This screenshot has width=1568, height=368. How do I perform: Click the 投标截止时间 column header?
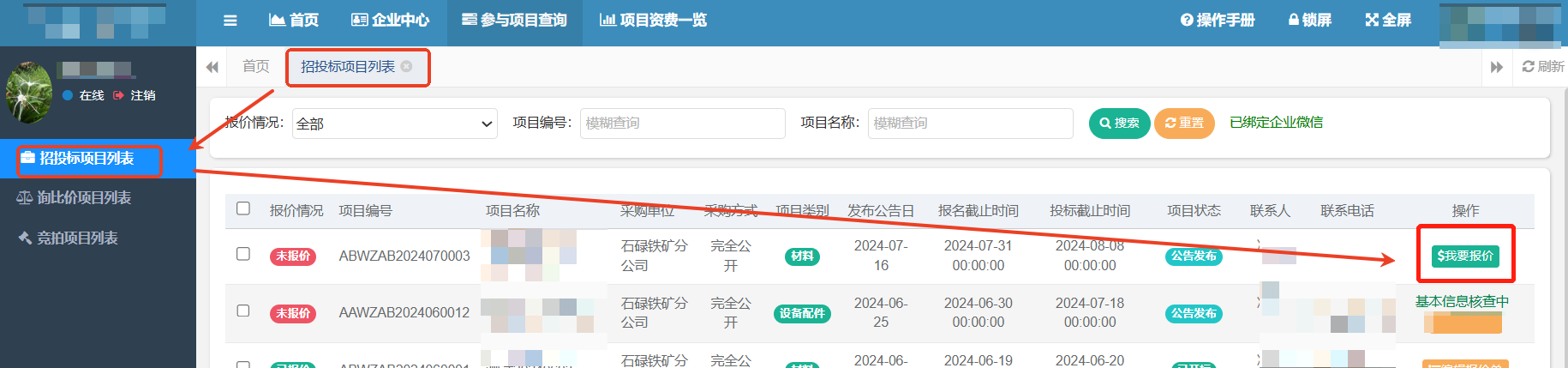click(1090, 211)
